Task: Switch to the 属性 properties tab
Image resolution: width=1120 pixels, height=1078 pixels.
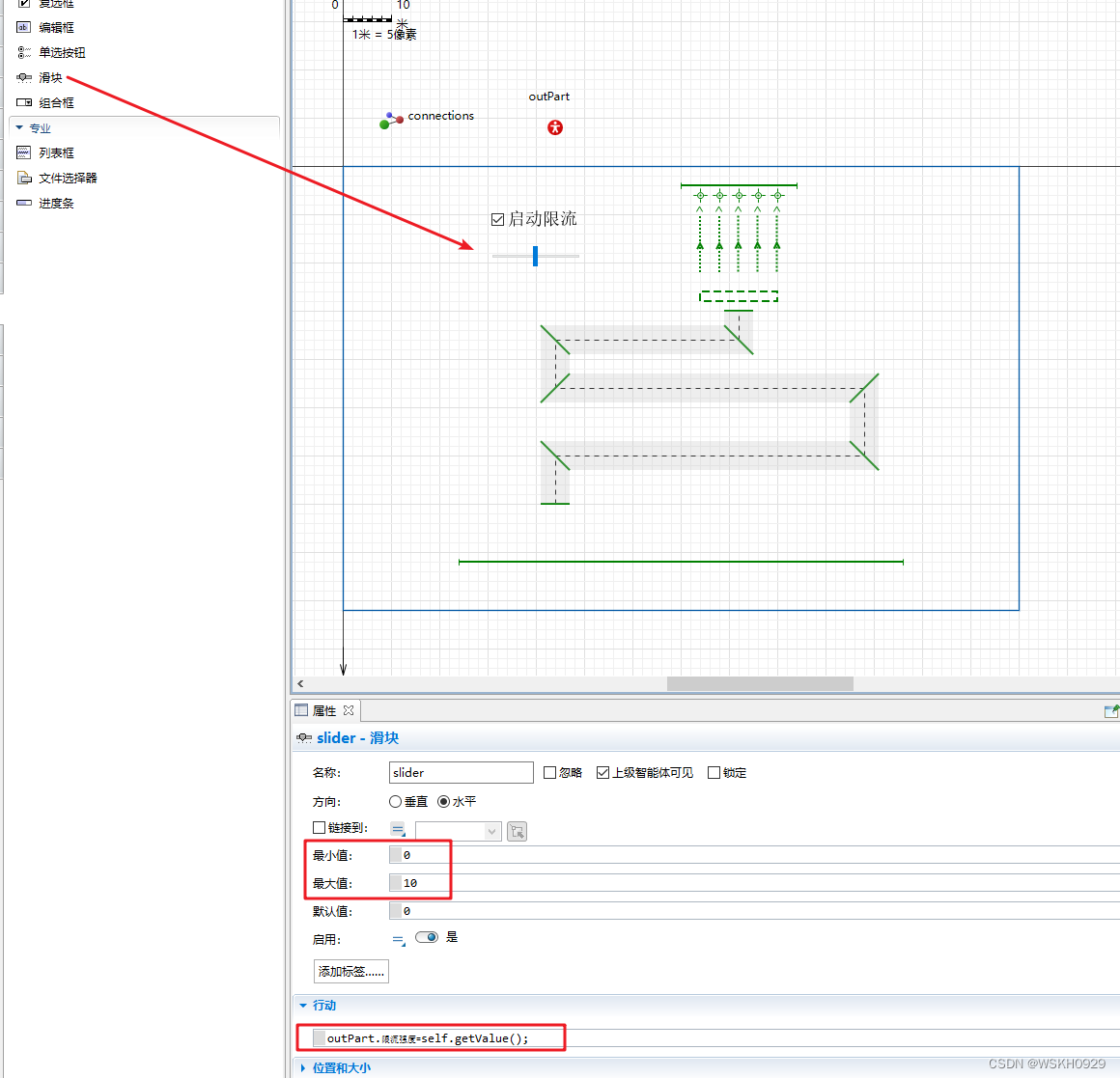Action: (324, 710)
